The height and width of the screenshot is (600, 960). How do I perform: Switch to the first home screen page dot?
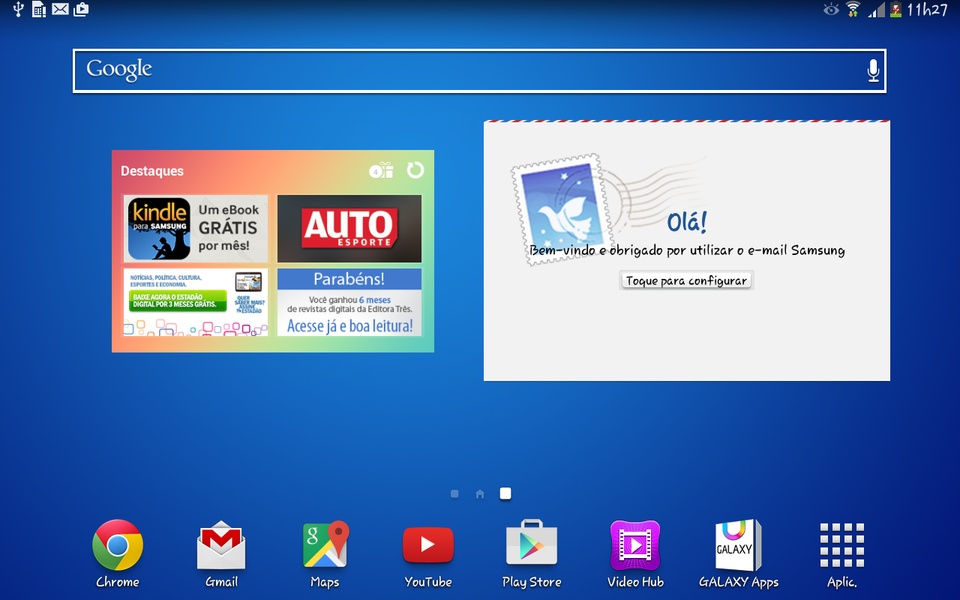click(454, 493)
